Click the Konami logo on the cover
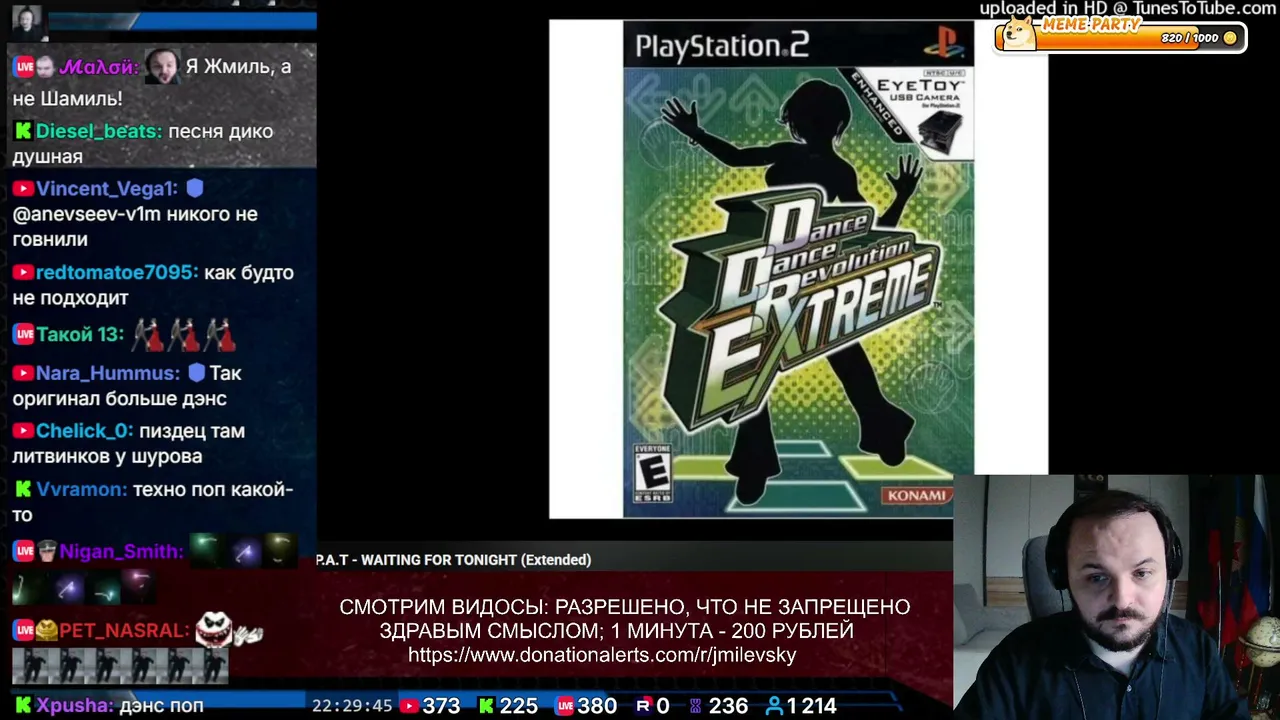This screenshot has width=1280, height=720. pos(915,495)
